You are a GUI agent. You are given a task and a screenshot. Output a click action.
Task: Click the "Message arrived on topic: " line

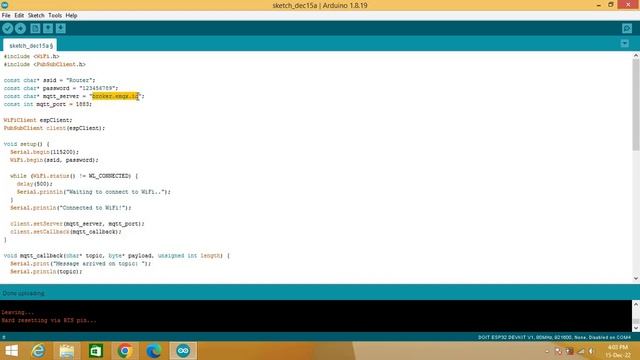coord(80,264)
